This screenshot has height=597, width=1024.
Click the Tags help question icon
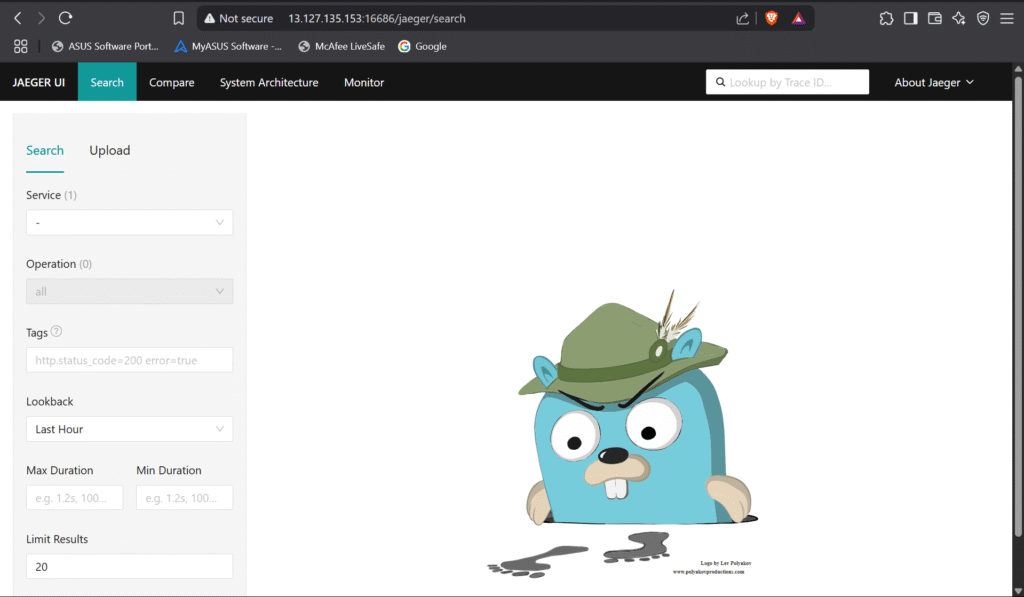(x=57, y=331)
